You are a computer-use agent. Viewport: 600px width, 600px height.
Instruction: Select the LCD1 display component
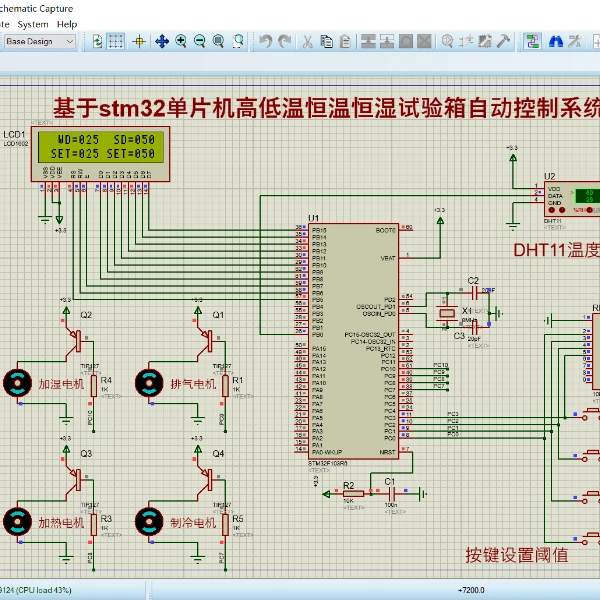pyautogui.click(x=100, y=154)
